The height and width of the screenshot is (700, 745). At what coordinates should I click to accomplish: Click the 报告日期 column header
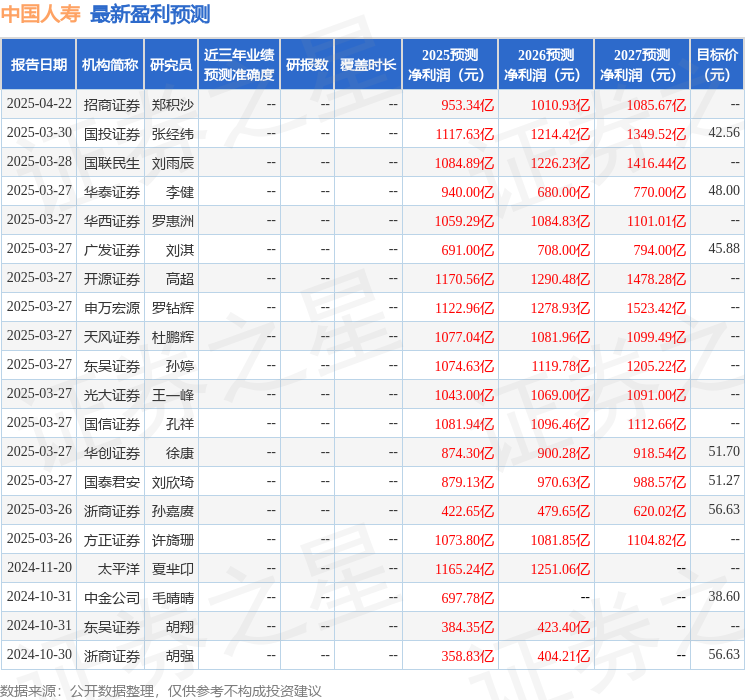[x=38, y=65]
